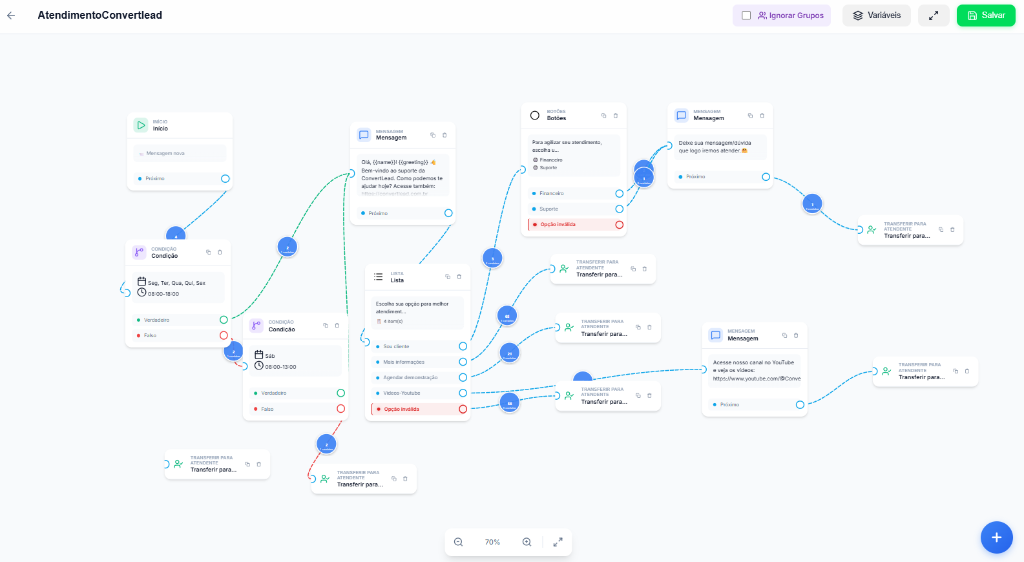Click the Suporte output row in Botões
Image resolution: width=1024 pixels, height=562 pixels.
tap(574, 209)
